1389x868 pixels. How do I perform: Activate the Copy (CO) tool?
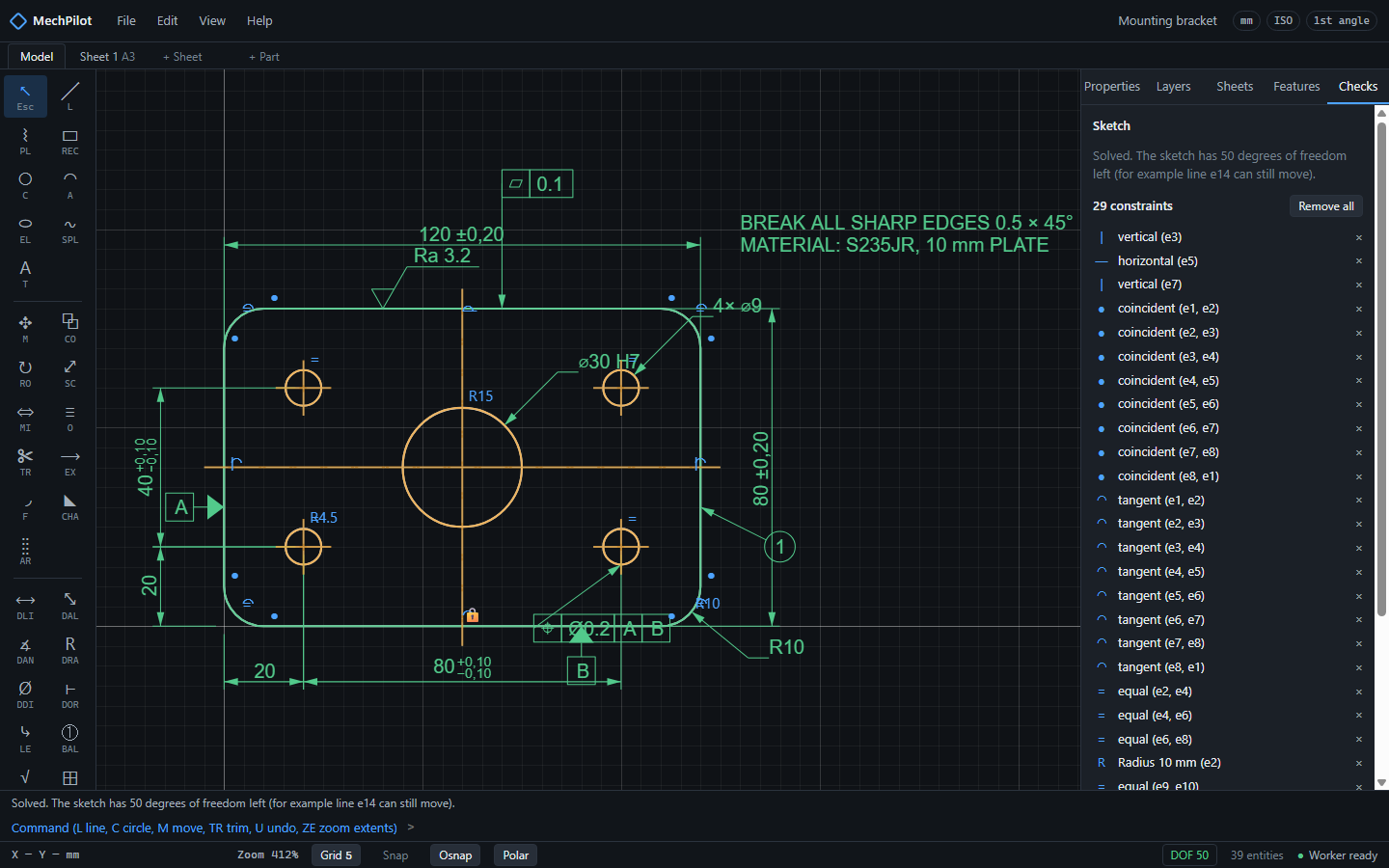coord(70,329)
